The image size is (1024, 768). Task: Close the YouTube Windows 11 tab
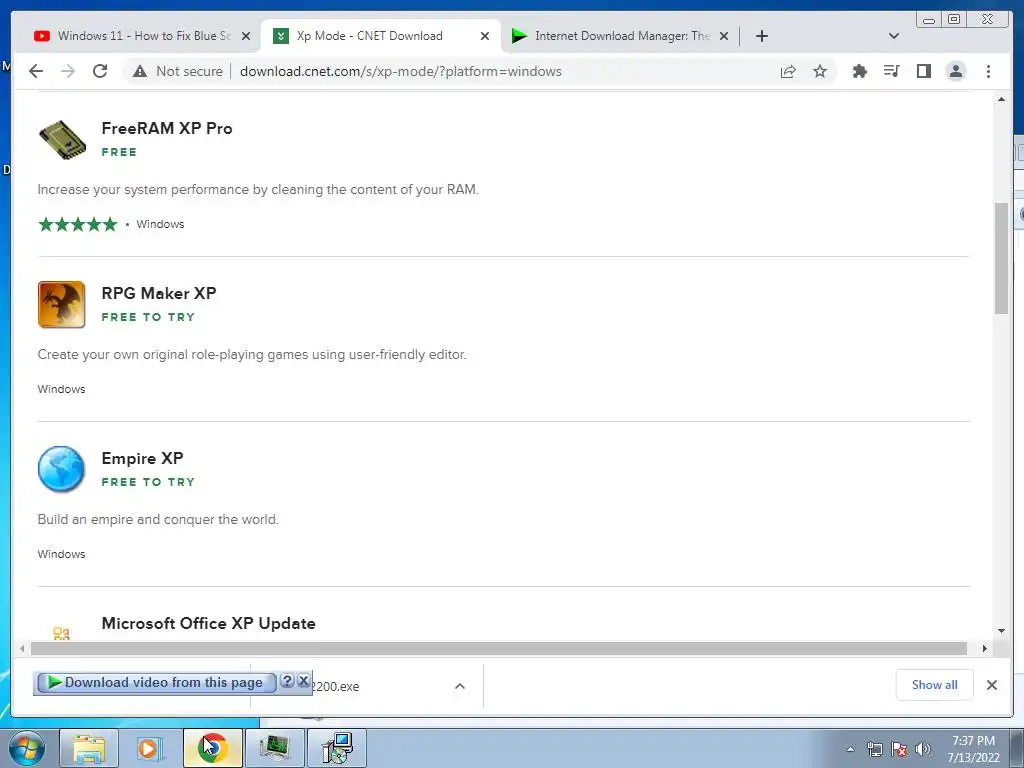click(x=246, y=36)
